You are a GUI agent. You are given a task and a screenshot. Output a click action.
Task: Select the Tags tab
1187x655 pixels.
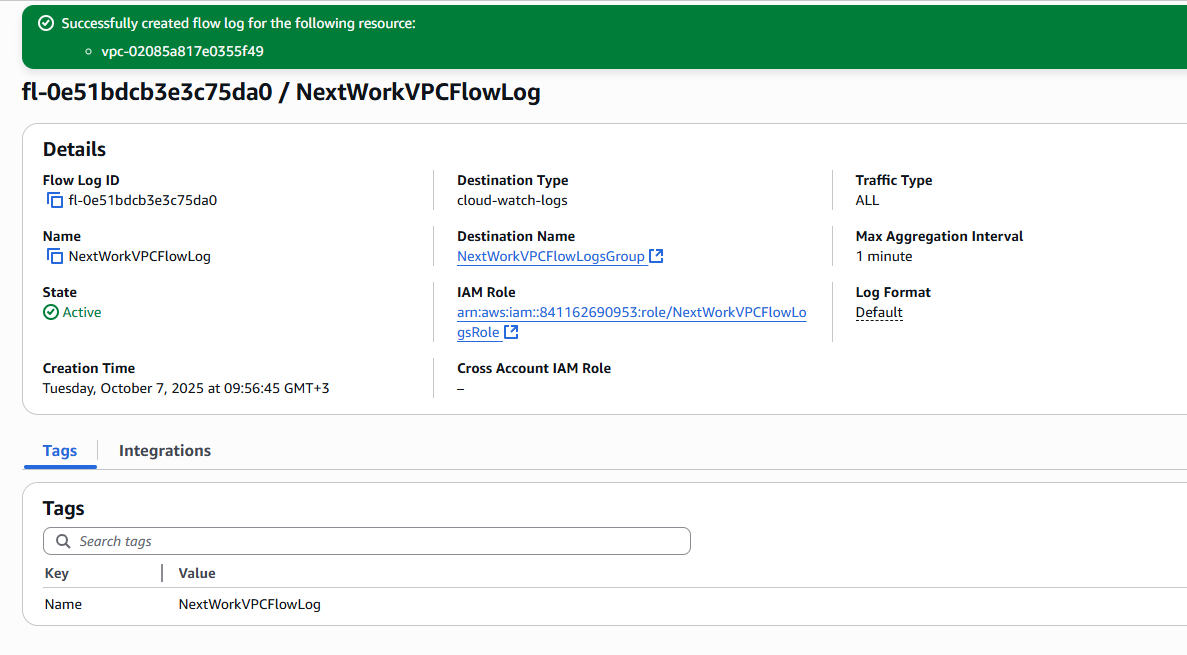pyautogui.click(x=60, y=451)
